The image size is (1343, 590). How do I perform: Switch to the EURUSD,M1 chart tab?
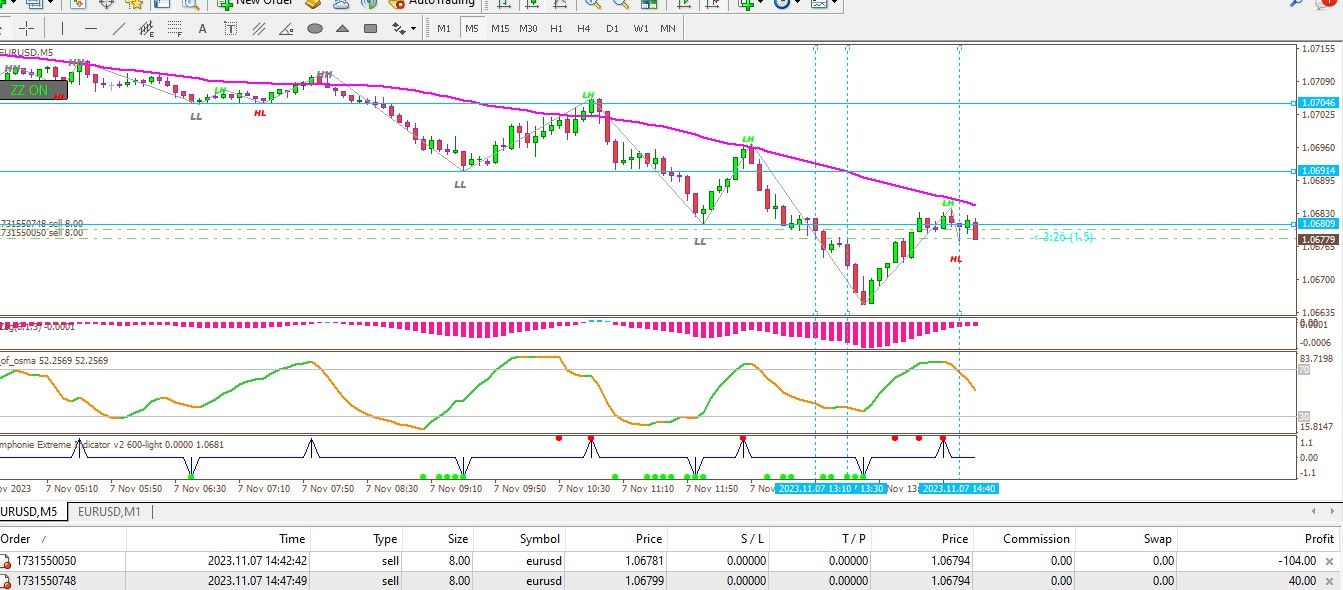[x=110, y=512]
